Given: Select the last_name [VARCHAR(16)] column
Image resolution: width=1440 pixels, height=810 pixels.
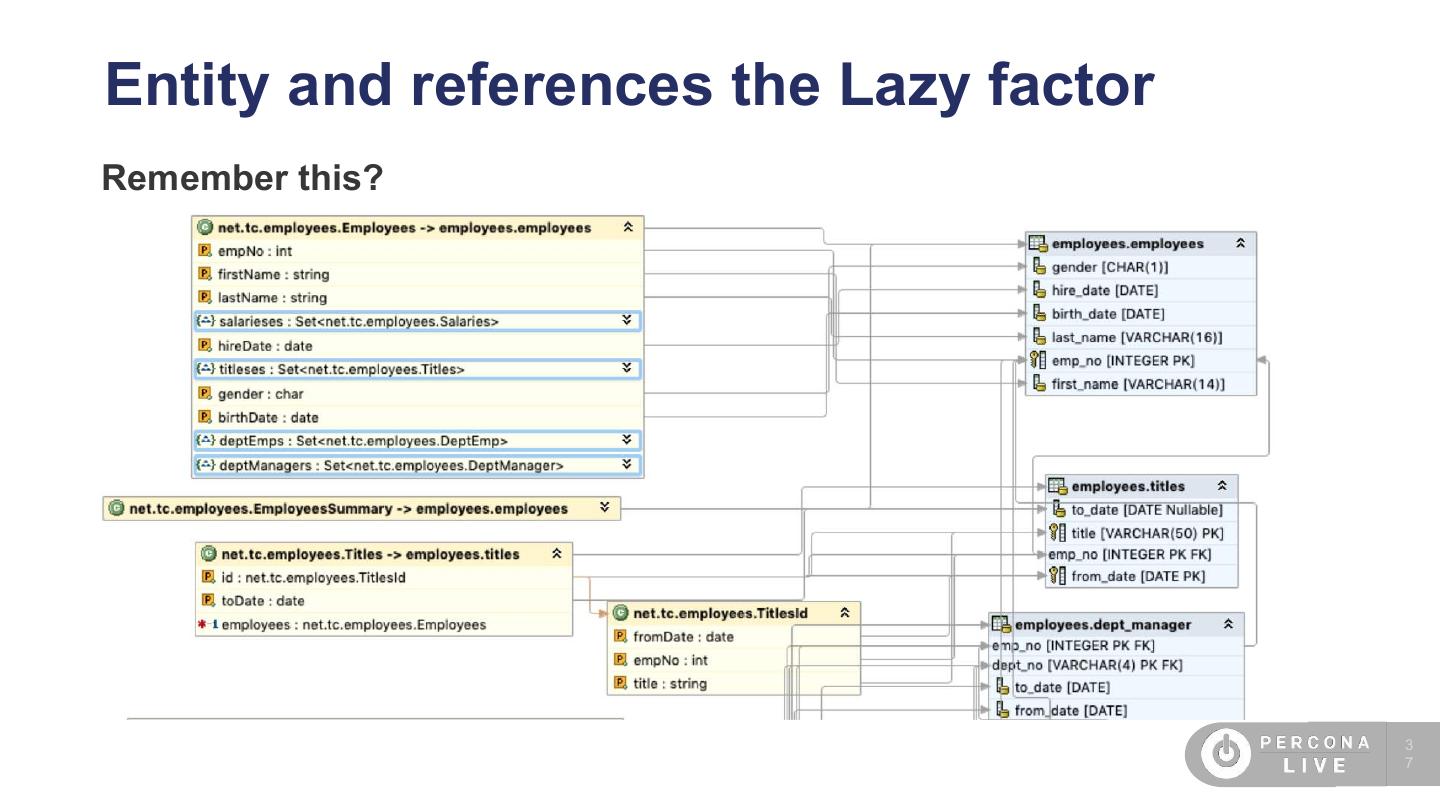Looking at the screenshot, I should coord(1136,337).
